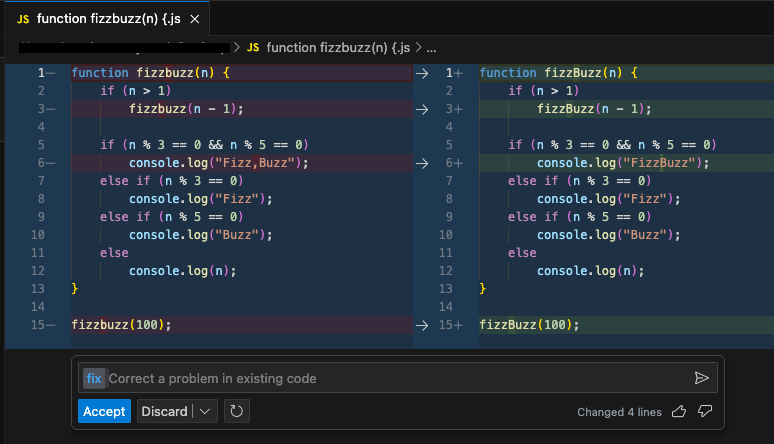This screenshot has height=444, width=774.
Task: Click removed line console.log("Fizz,Buzz")
Action: pyautogui.click(x=219, y=163)
